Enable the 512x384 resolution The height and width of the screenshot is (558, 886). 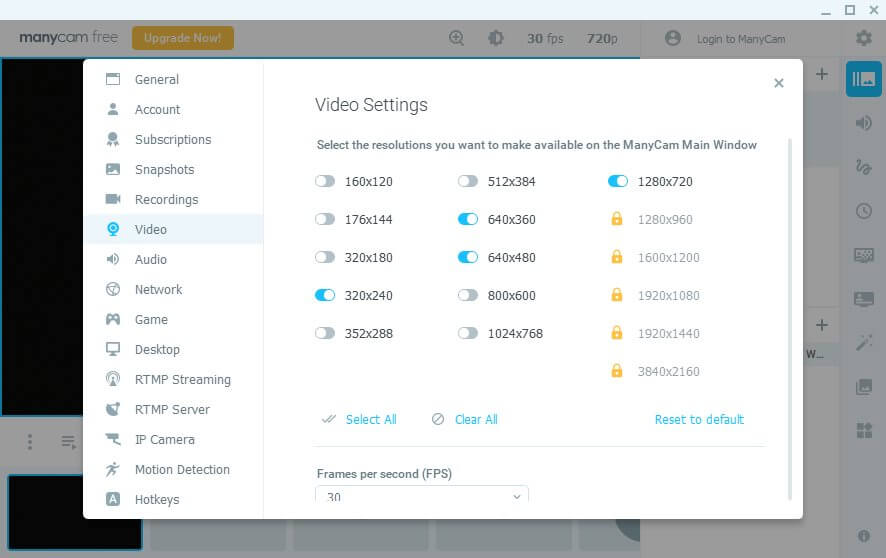468,181
